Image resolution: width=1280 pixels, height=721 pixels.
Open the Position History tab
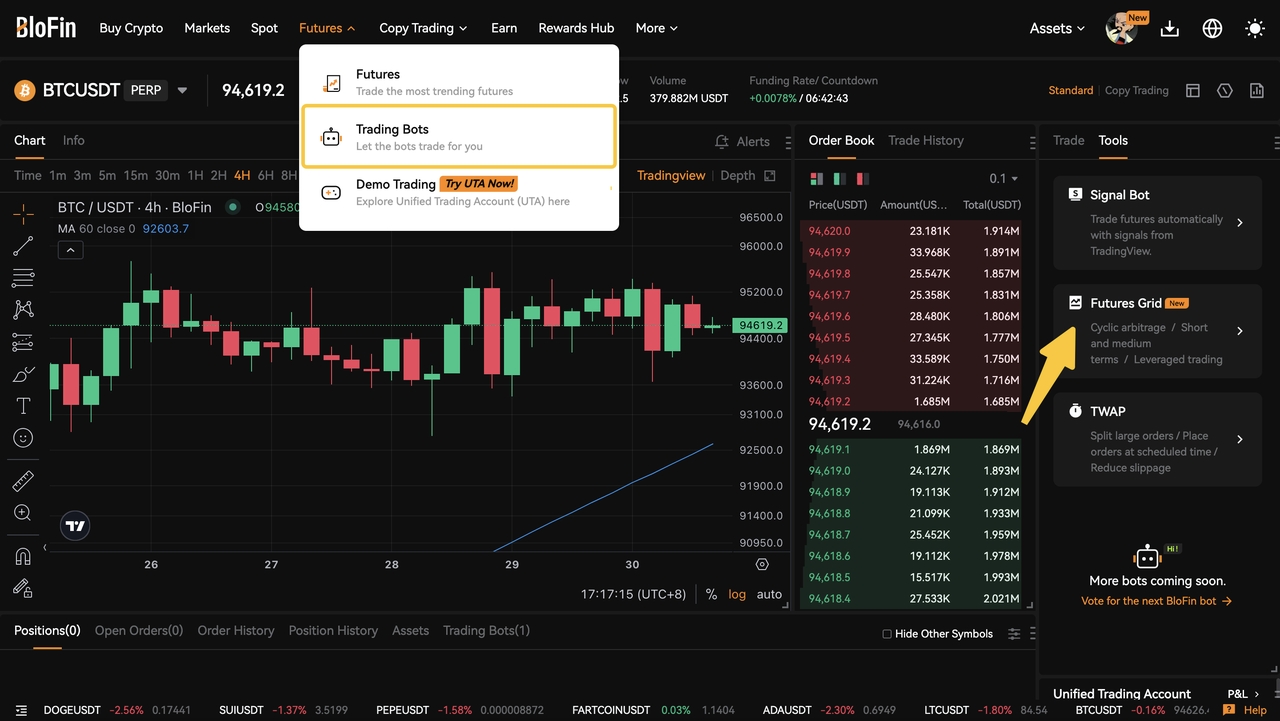[x=333, y=631]
